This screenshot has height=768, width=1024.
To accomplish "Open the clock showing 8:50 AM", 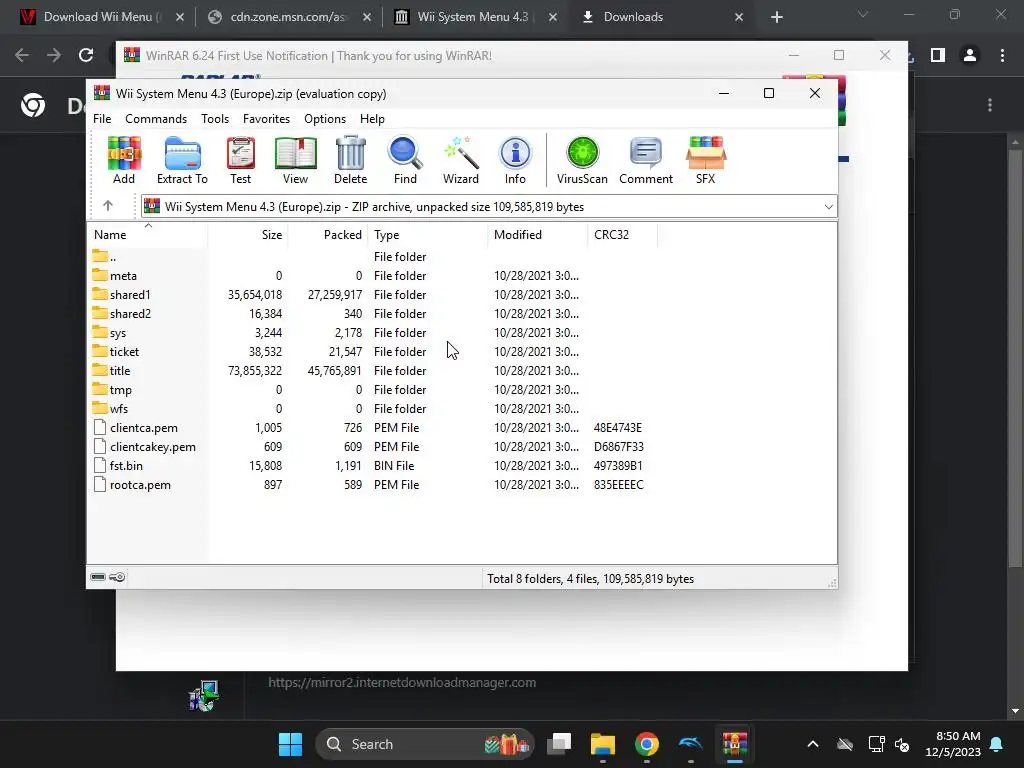I will pos(953,744).
